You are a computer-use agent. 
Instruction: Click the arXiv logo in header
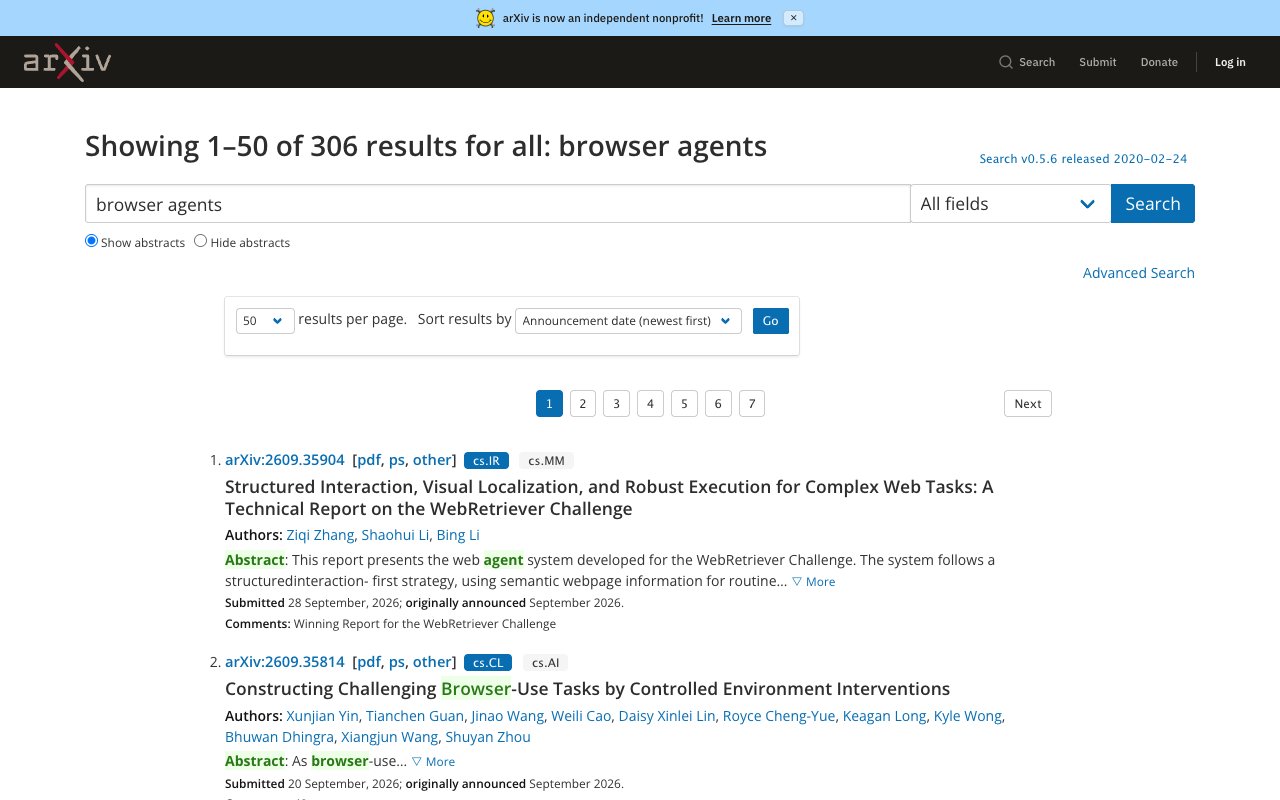[67, 62]
